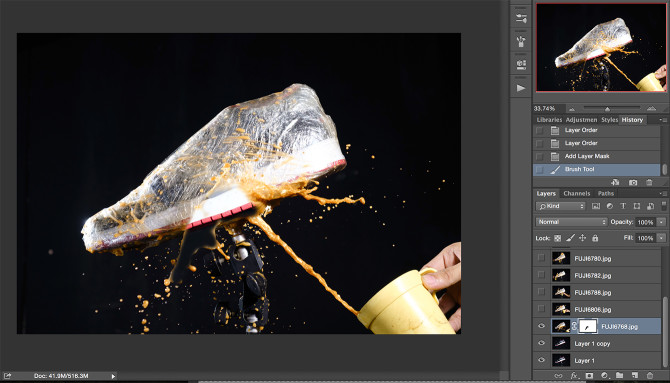Switch to the Libraries tab
670x383 pixels.
(549, 120)
